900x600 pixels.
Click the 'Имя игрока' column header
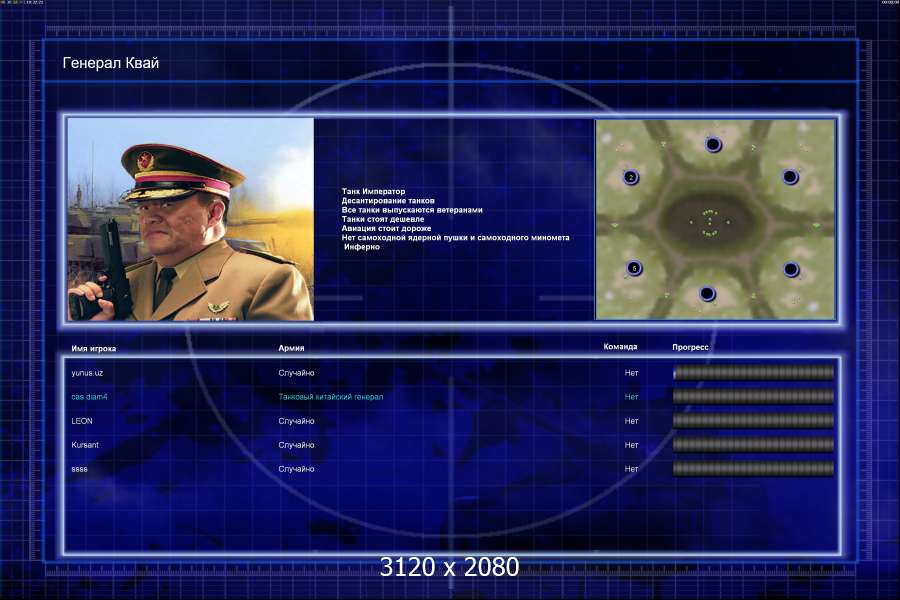point(94,349)
